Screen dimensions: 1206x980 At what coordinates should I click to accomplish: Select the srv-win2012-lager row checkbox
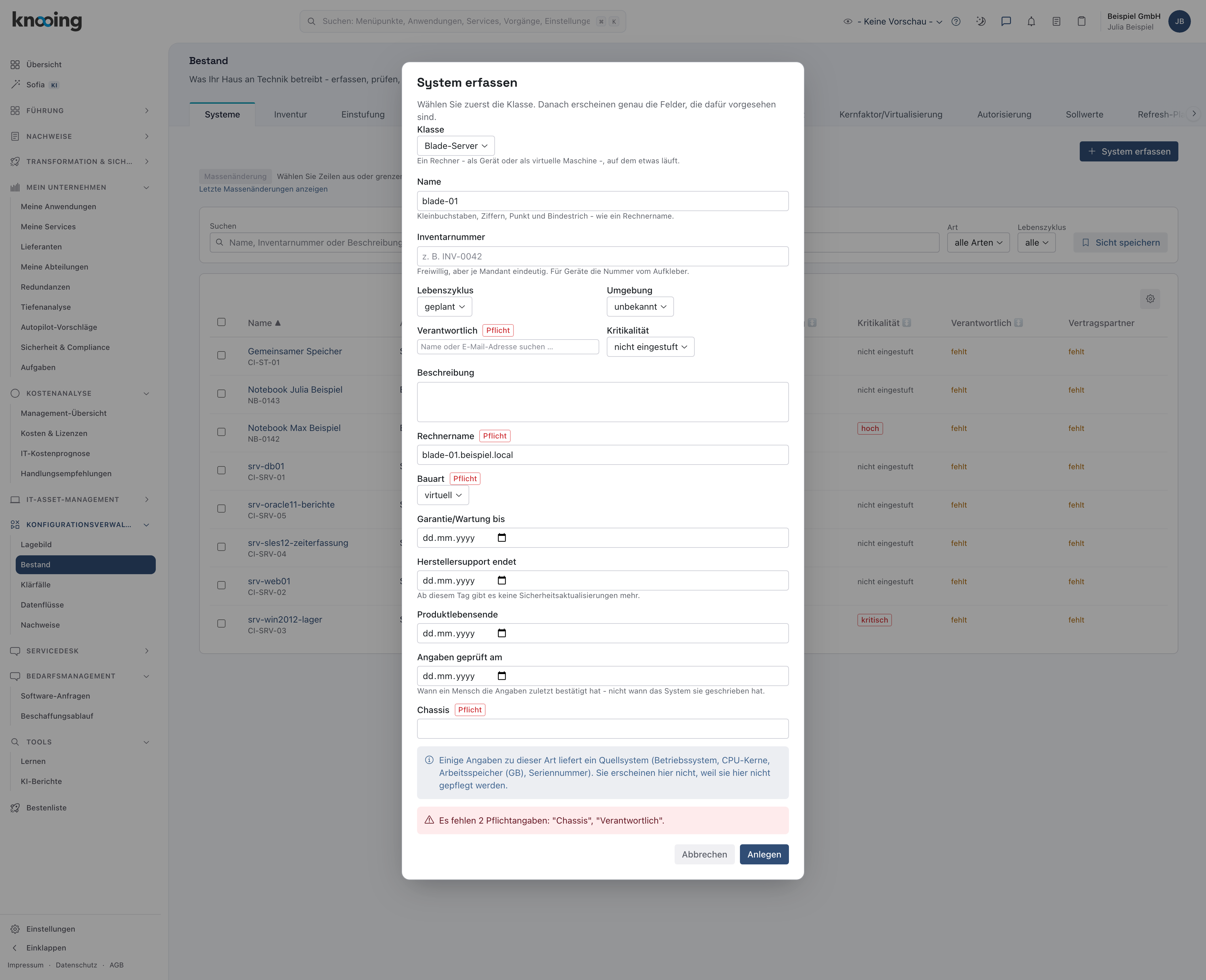coord(221,624)
